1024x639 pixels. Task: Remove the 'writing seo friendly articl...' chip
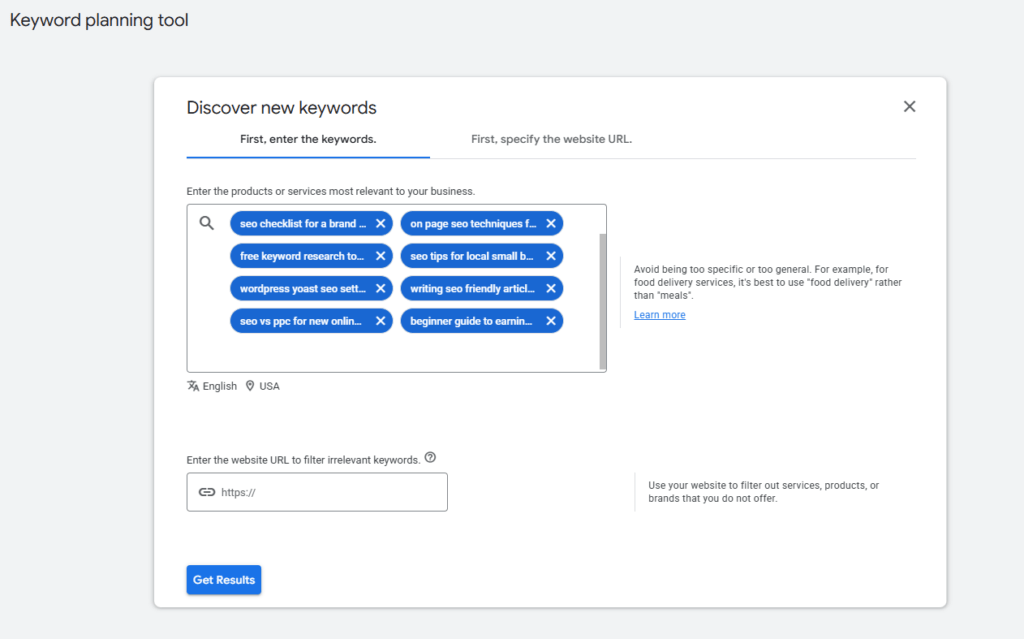pyautogui.click(x=551, y=288)
